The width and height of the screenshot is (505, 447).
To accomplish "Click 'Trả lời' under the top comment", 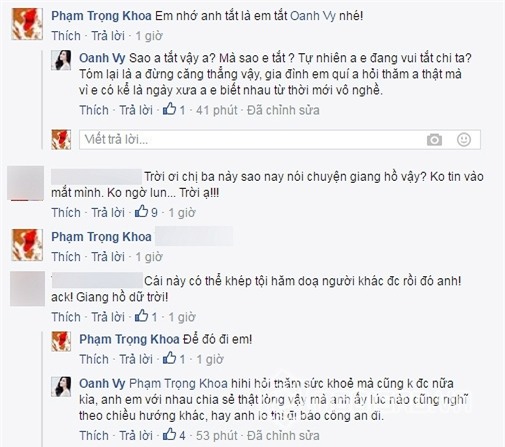I will [108, 36].
